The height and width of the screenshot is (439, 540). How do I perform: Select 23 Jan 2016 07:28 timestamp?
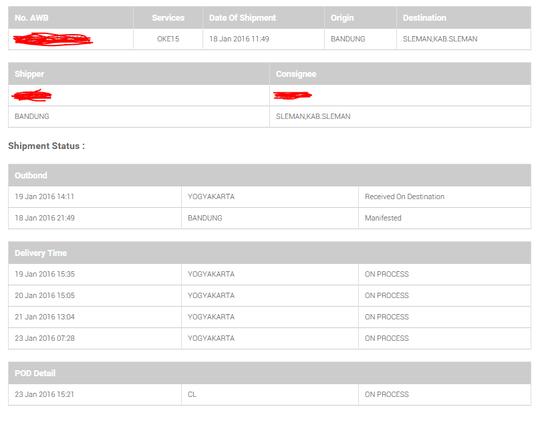click(44, 338)
